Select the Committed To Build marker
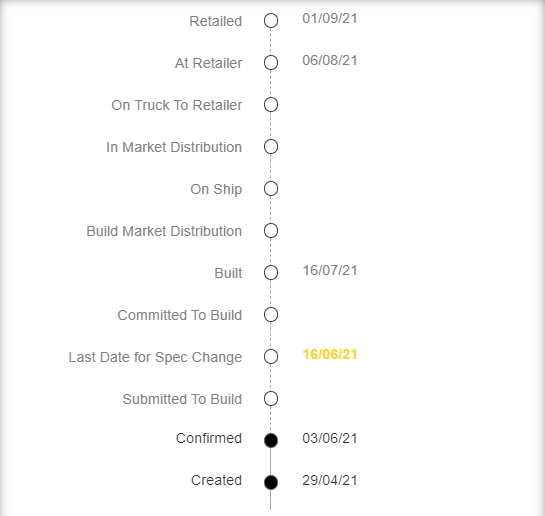 coord(271,315)
